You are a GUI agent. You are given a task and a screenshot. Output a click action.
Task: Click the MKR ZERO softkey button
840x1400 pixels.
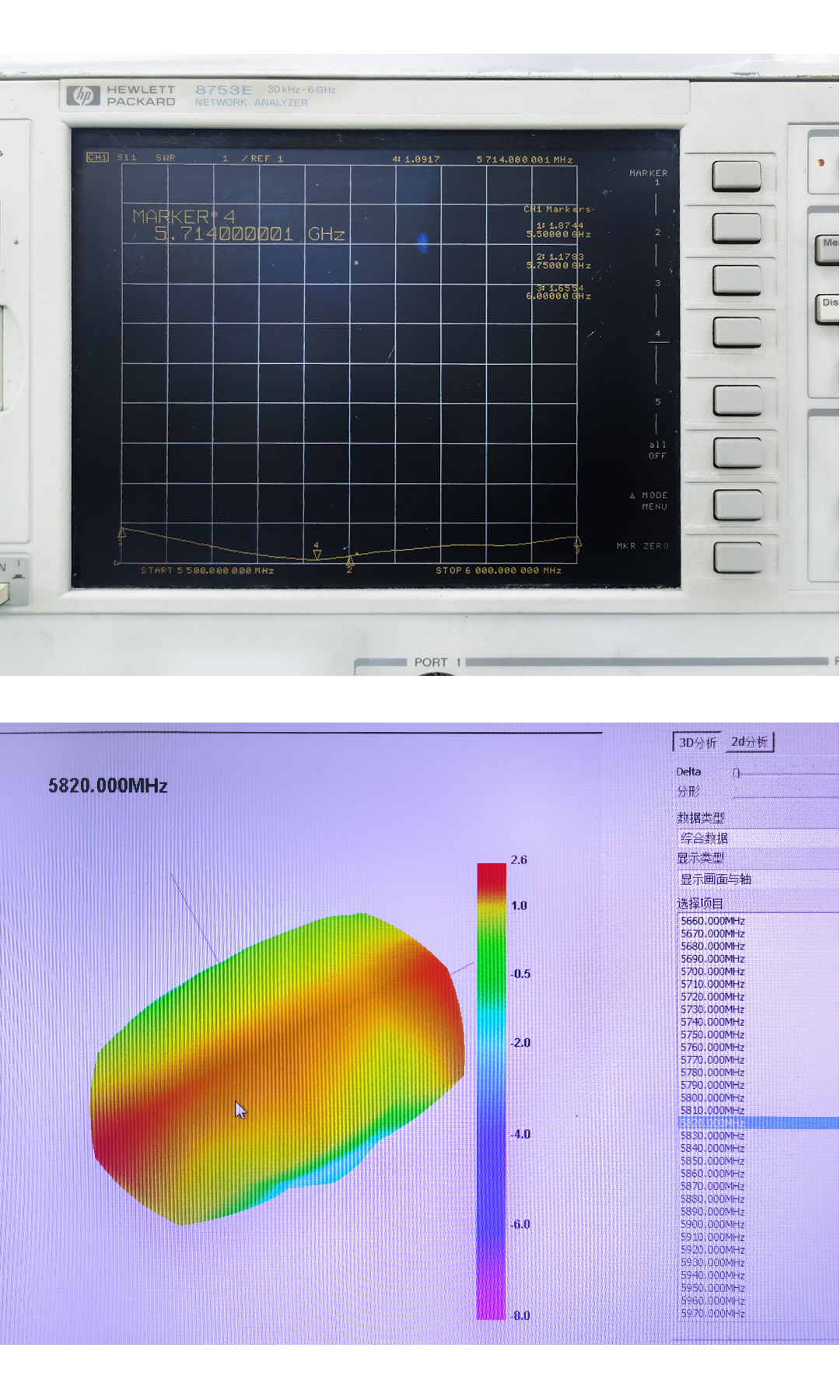[x=736, y=557]
